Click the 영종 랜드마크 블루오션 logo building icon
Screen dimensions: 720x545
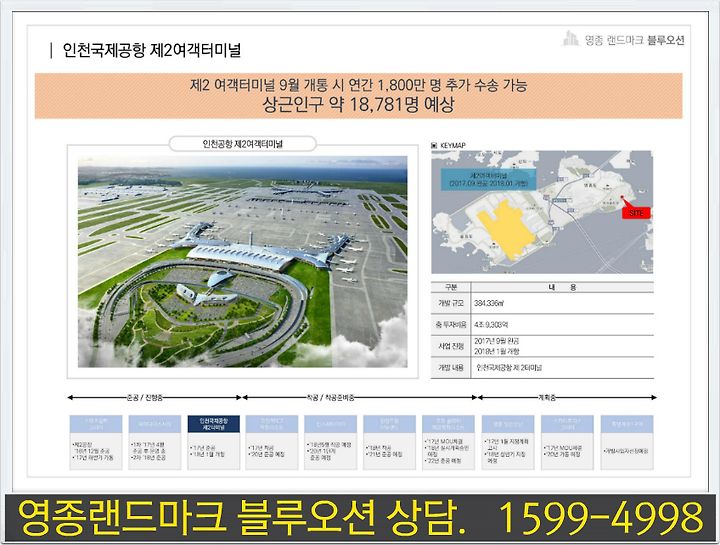571,39
